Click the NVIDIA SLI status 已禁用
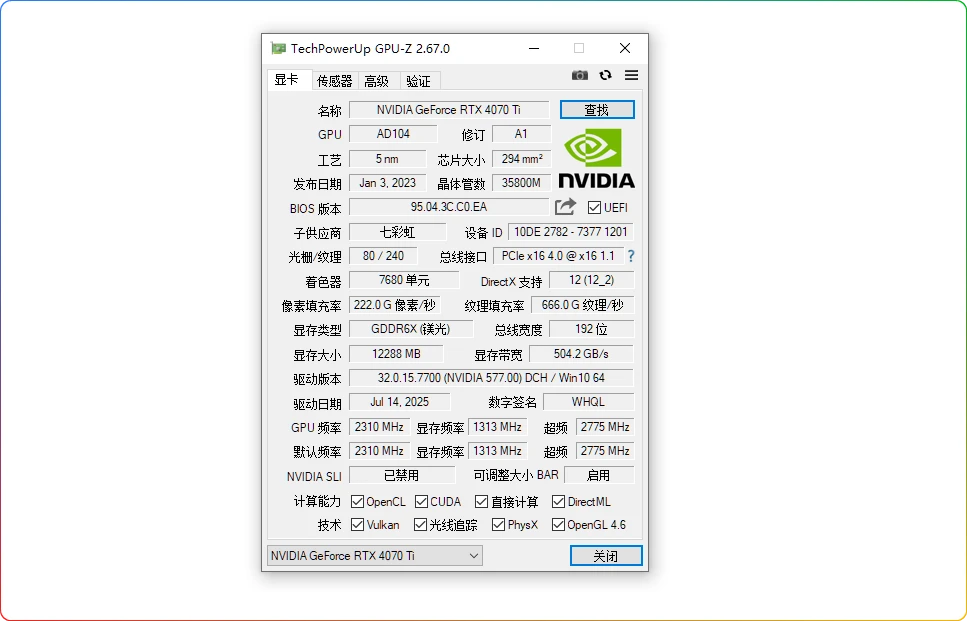 [x=401, y=475]
